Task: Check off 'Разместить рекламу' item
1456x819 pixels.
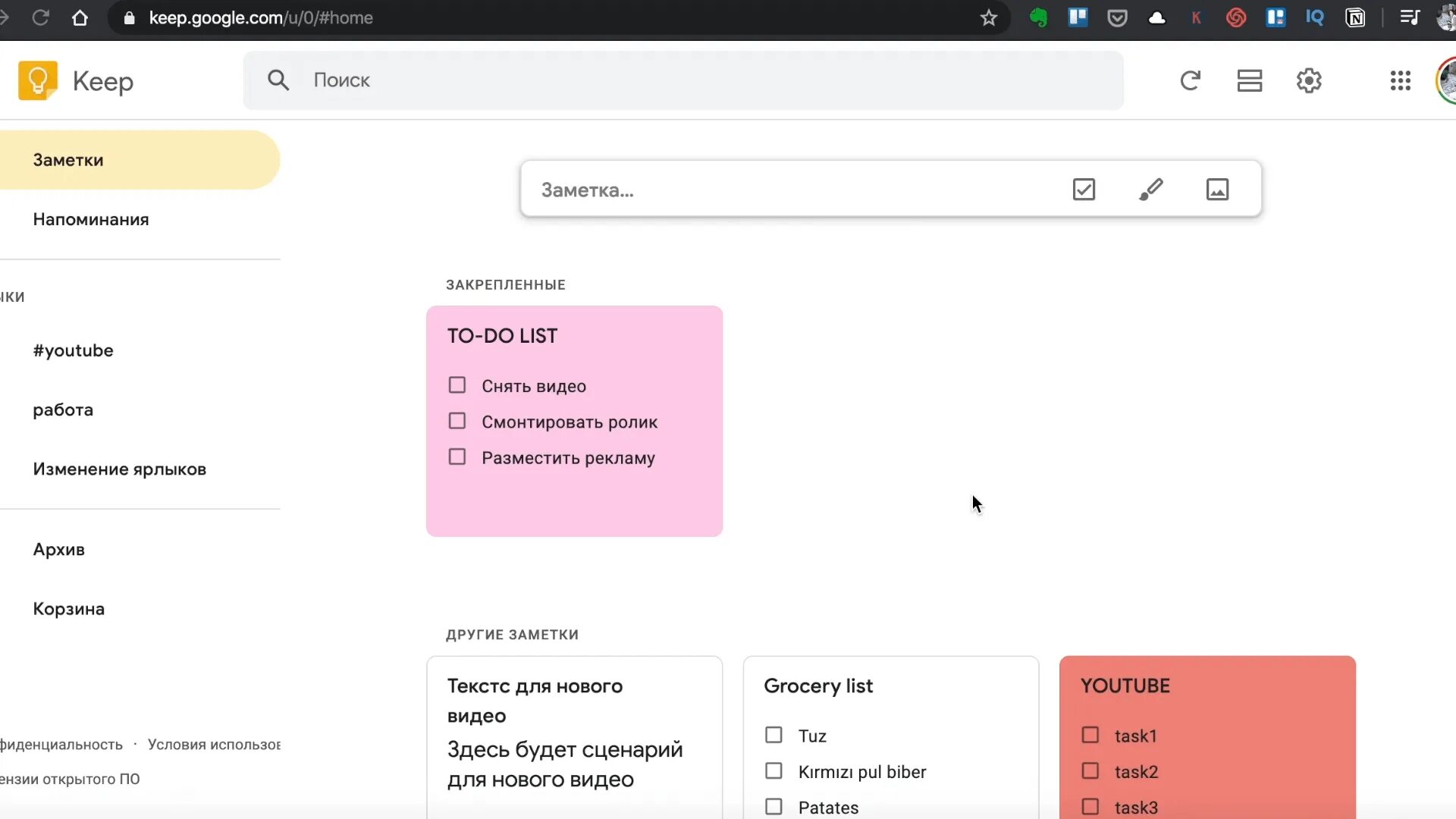Action: pos(457,457)
